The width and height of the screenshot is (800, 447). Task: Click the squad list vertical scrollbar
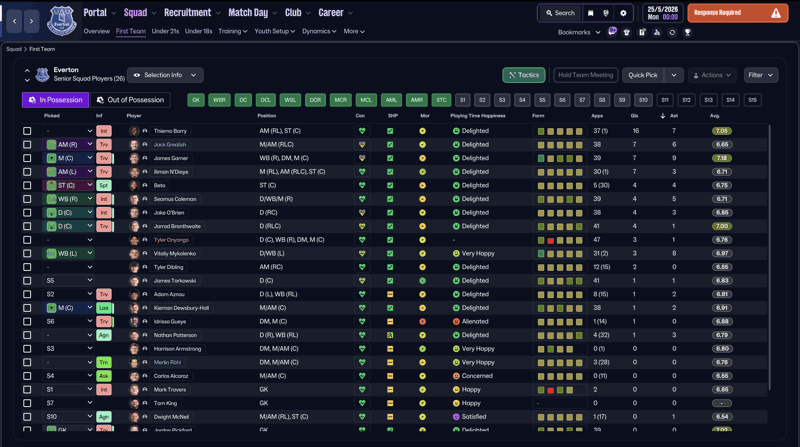pos(769,258)
